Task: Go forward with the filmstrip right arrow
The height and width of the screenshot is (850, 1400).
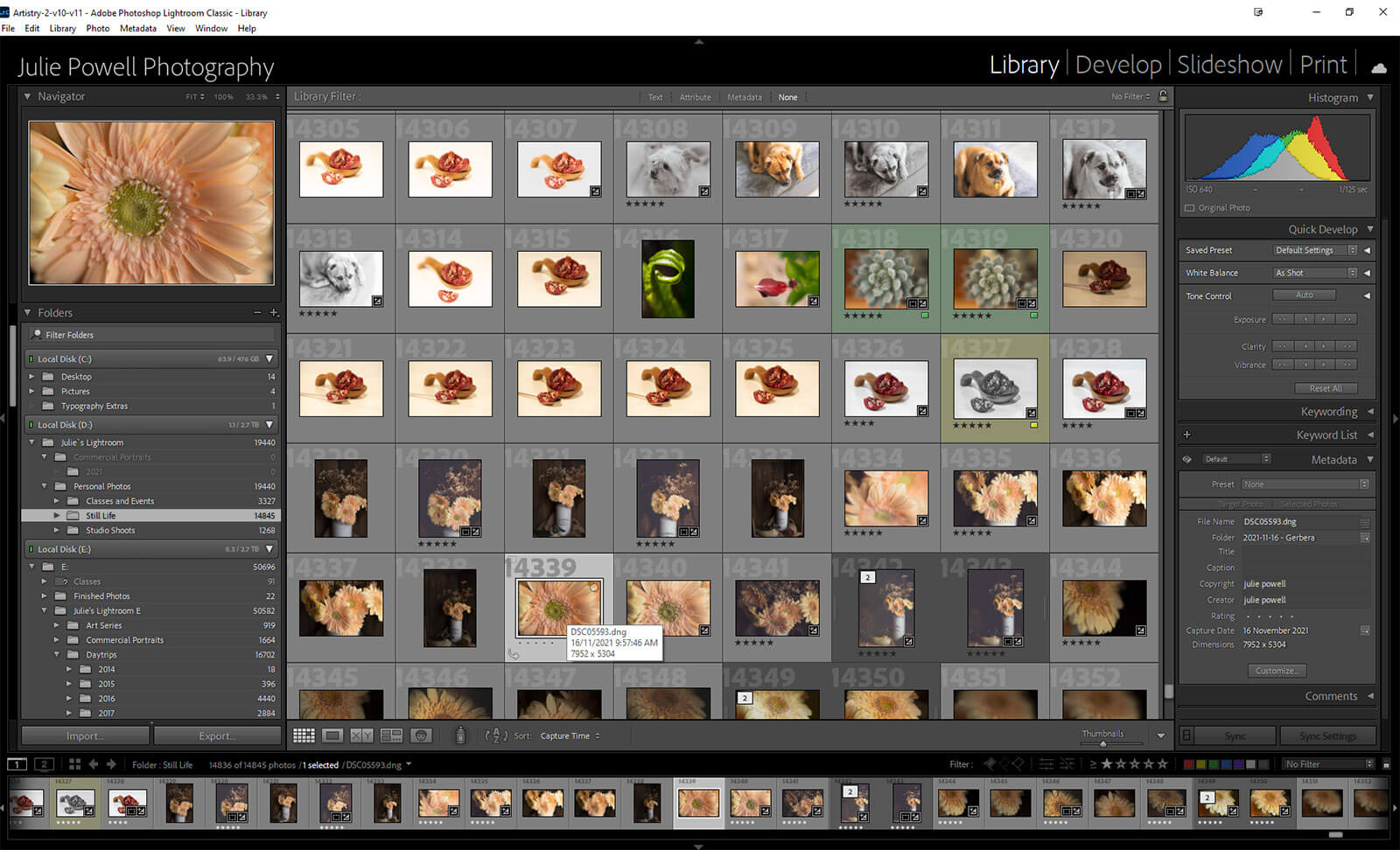Action: click(x=111, y=764)
